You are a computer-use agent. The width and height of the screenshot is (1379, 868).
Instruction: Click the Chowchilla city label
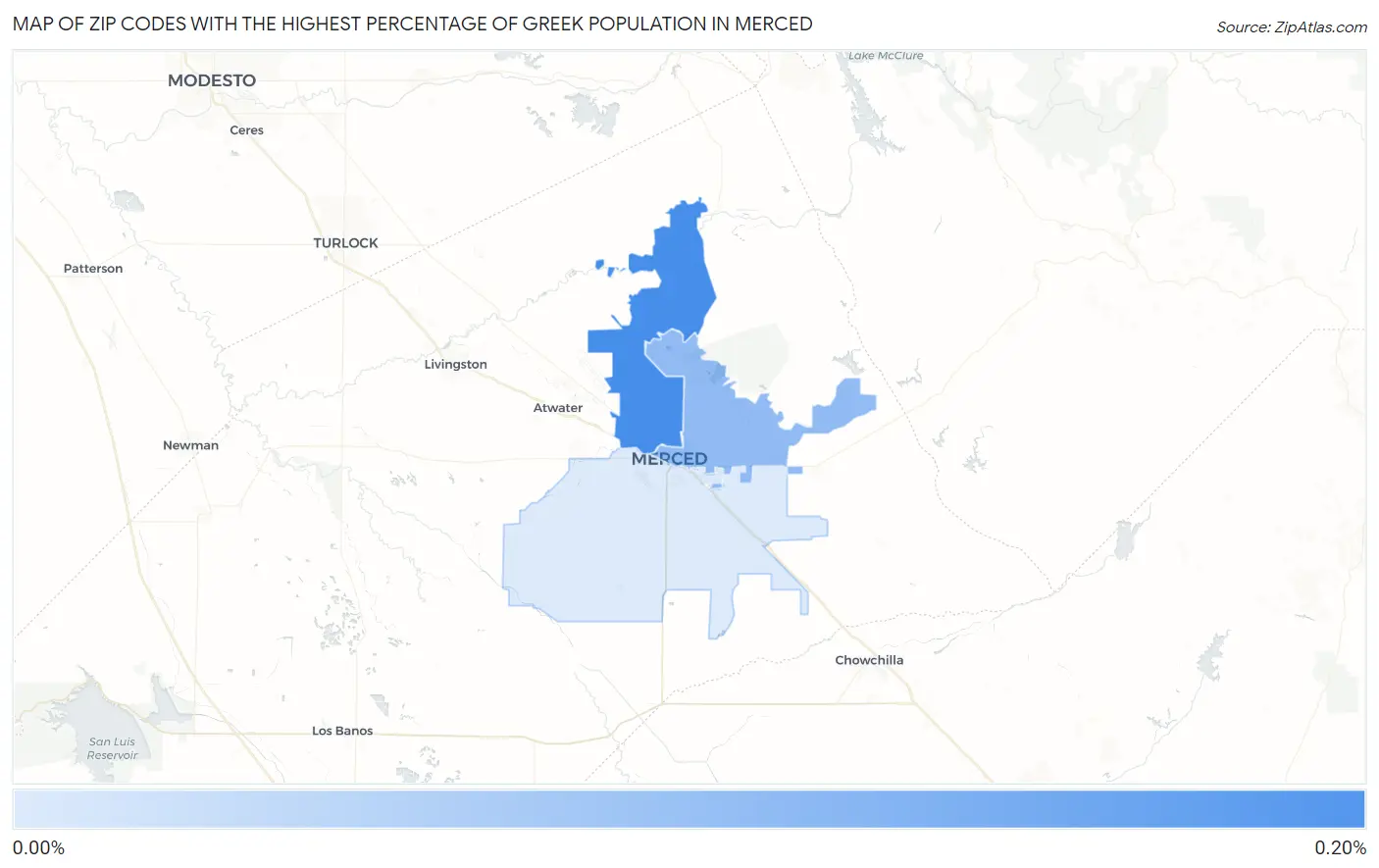(x=869, y=660)
